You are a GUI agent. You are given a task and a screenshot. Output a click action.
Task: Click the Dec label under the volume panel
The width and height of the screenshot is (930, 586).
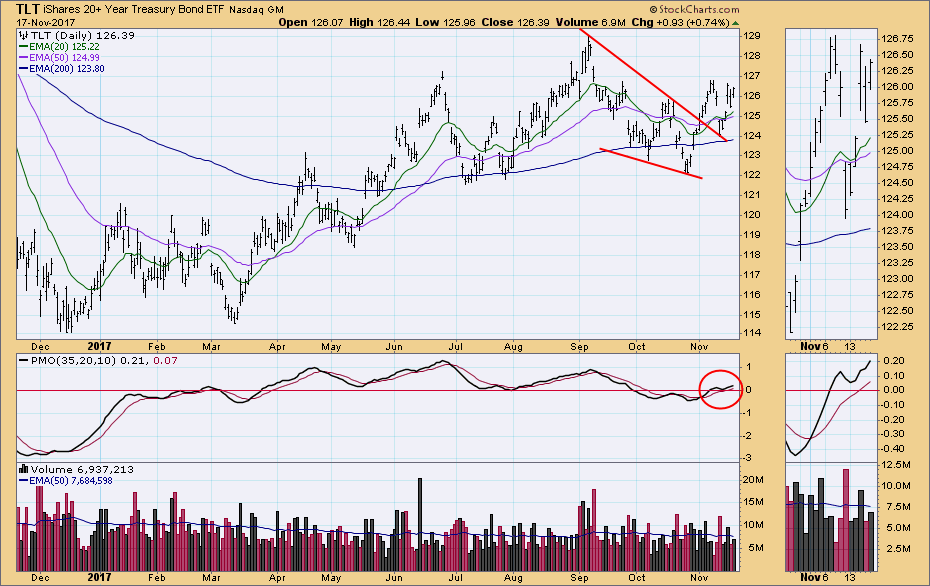[x=40, y=577]
